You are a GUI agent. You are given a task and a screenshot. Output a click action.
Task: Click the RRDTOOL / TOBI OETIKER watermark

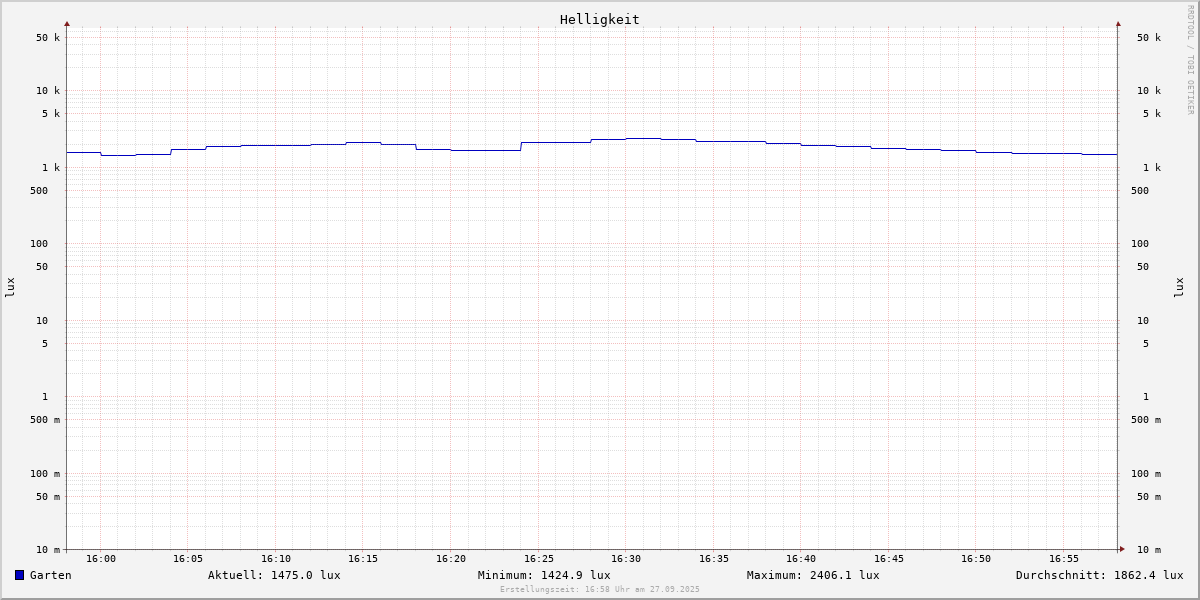(1190, 60)
